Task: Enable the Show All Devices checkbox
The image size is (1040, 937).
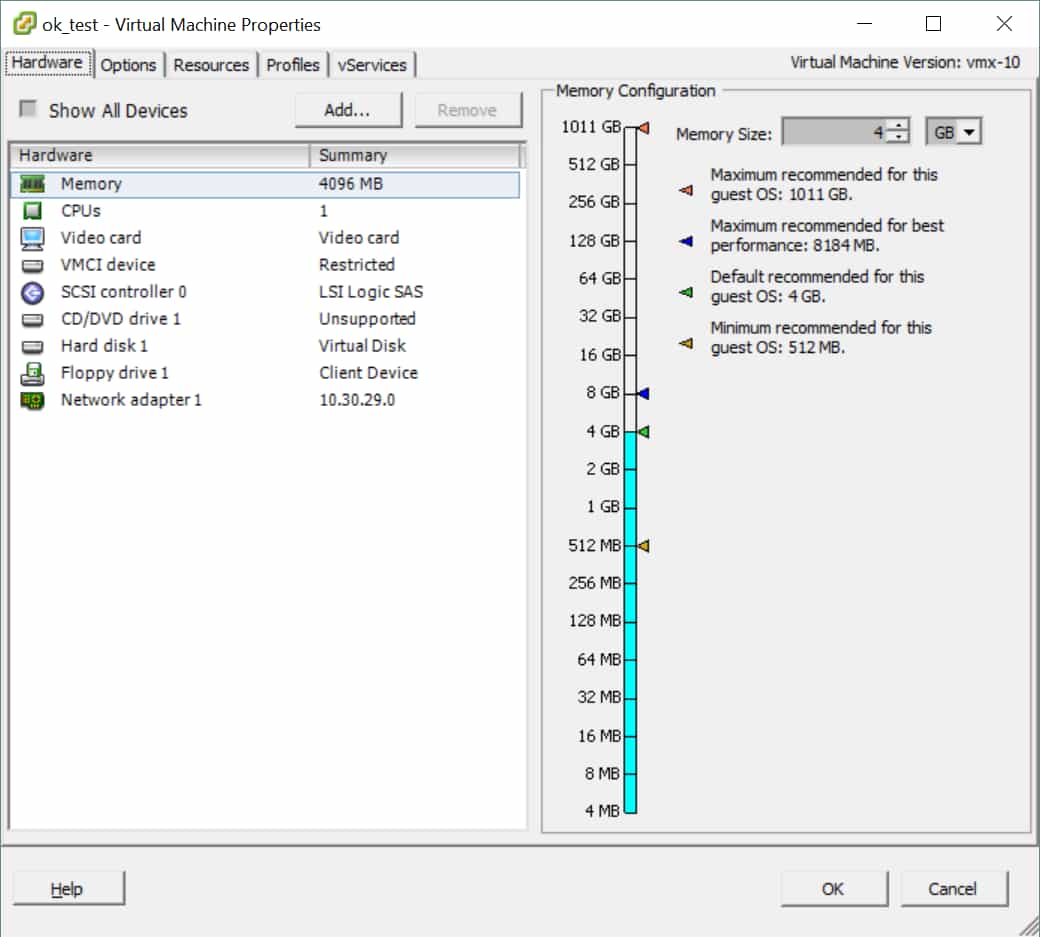Action: coord(28,111)
